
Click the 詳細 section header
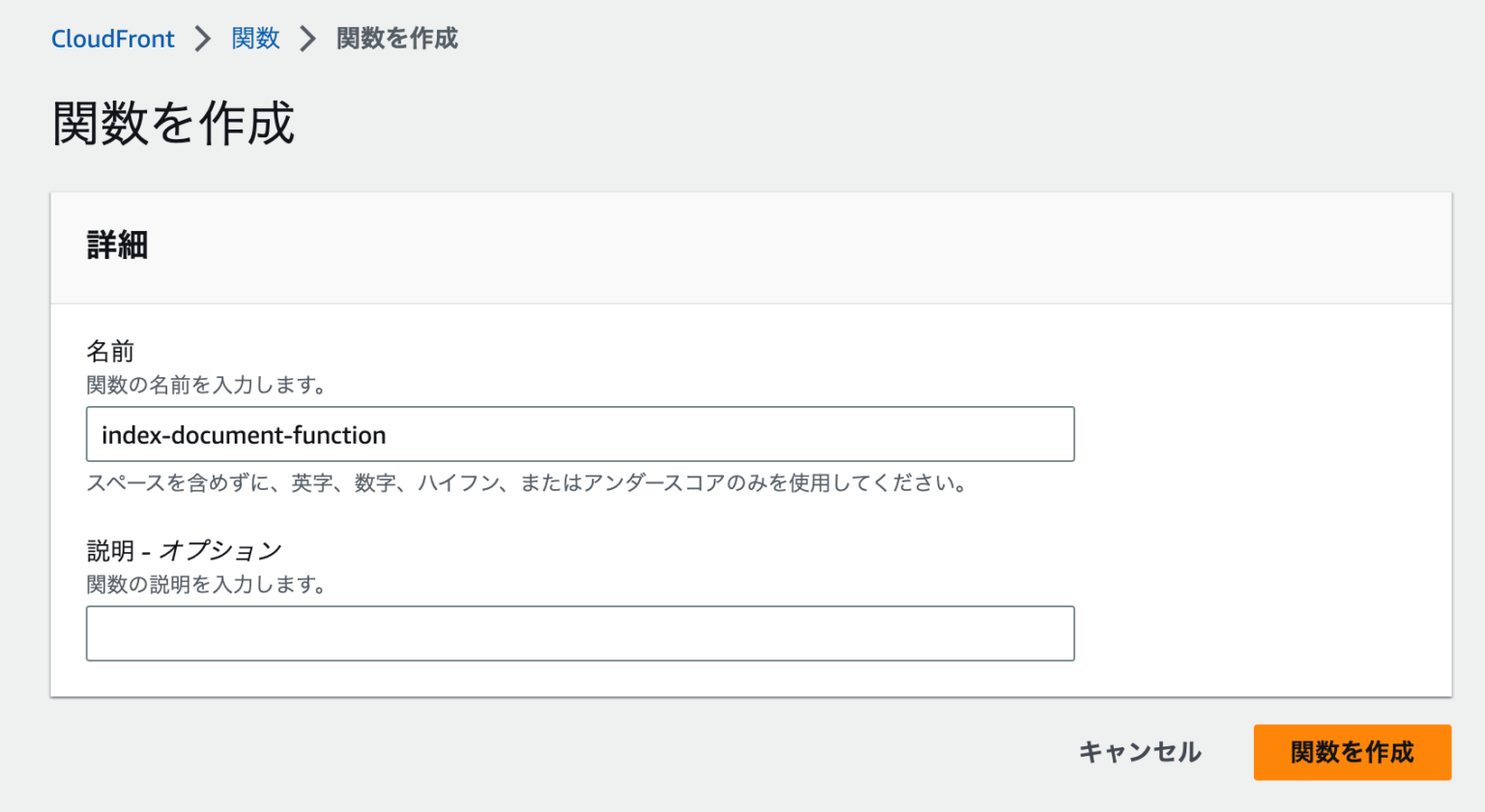pos(117,246)
